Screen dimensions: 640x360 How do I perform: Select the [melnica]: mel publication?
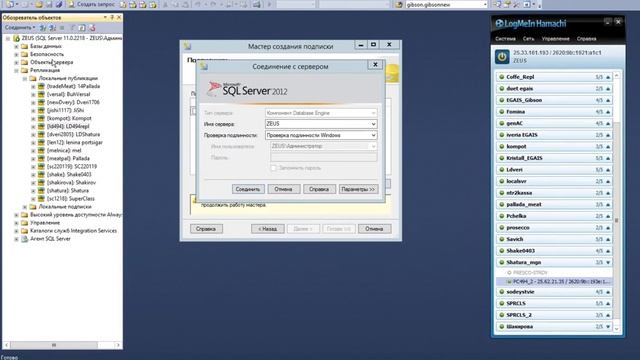64,151
